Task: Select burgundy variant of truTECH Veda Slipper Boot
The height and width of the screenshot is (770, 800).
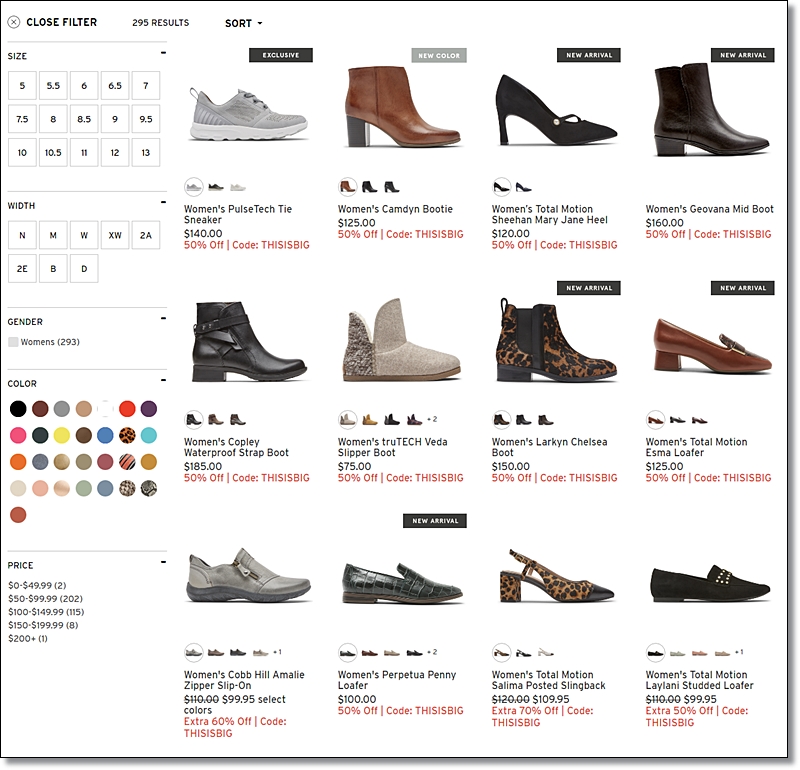Action: coord(414,419)
